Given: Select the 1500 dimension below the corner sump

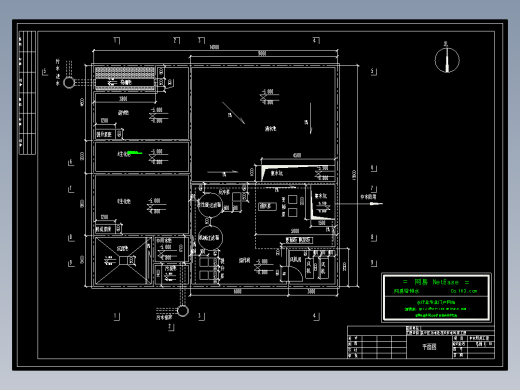Looking at the screenshot, I should pos(322,223).
